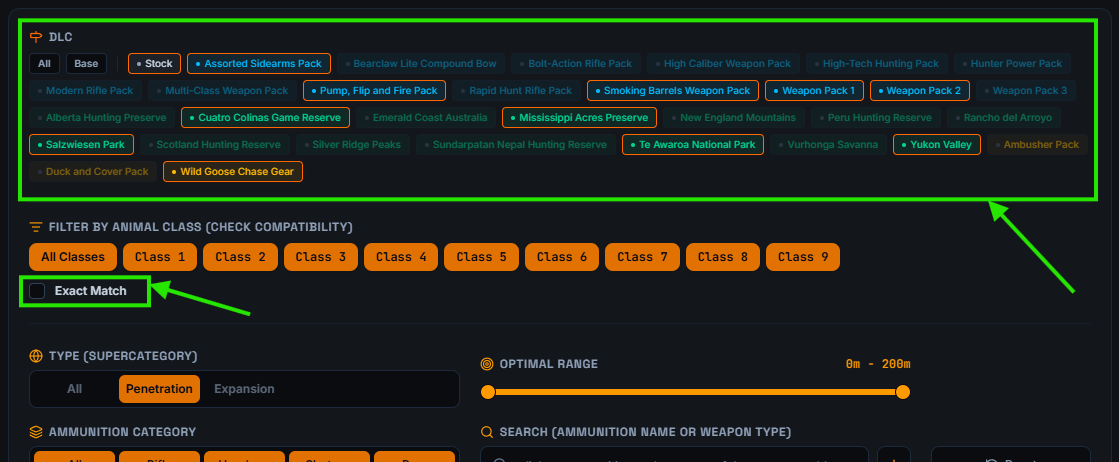Image resolution: width=1119 pixels, height=462 pixels.
Task: Click the magnifier icon next to Search
Action: pyautogui.click(x=487, y=432)
